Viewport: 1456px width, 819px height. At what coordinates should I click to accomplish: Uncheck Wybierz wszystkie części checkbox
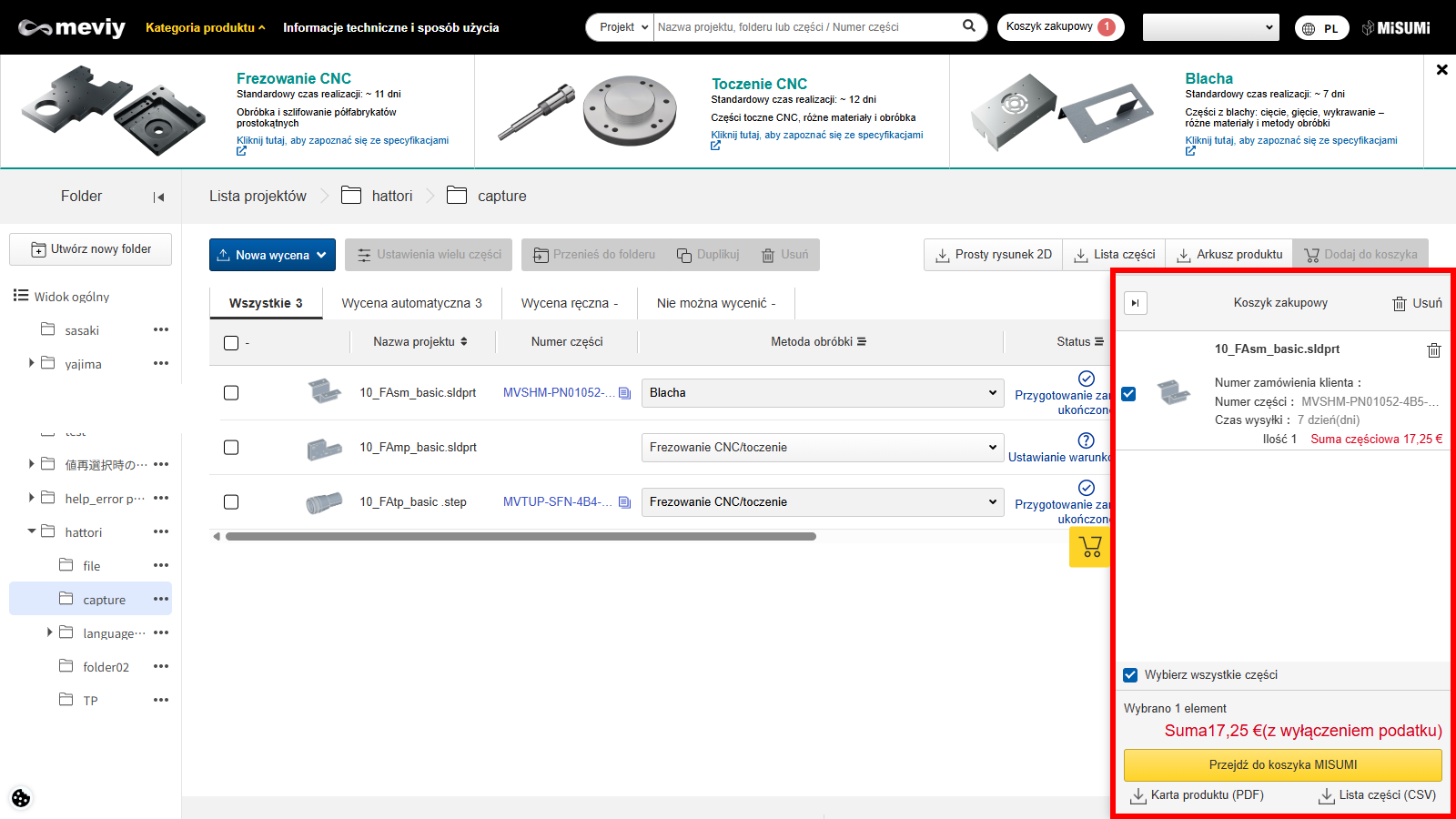[x=1130, y=675]
